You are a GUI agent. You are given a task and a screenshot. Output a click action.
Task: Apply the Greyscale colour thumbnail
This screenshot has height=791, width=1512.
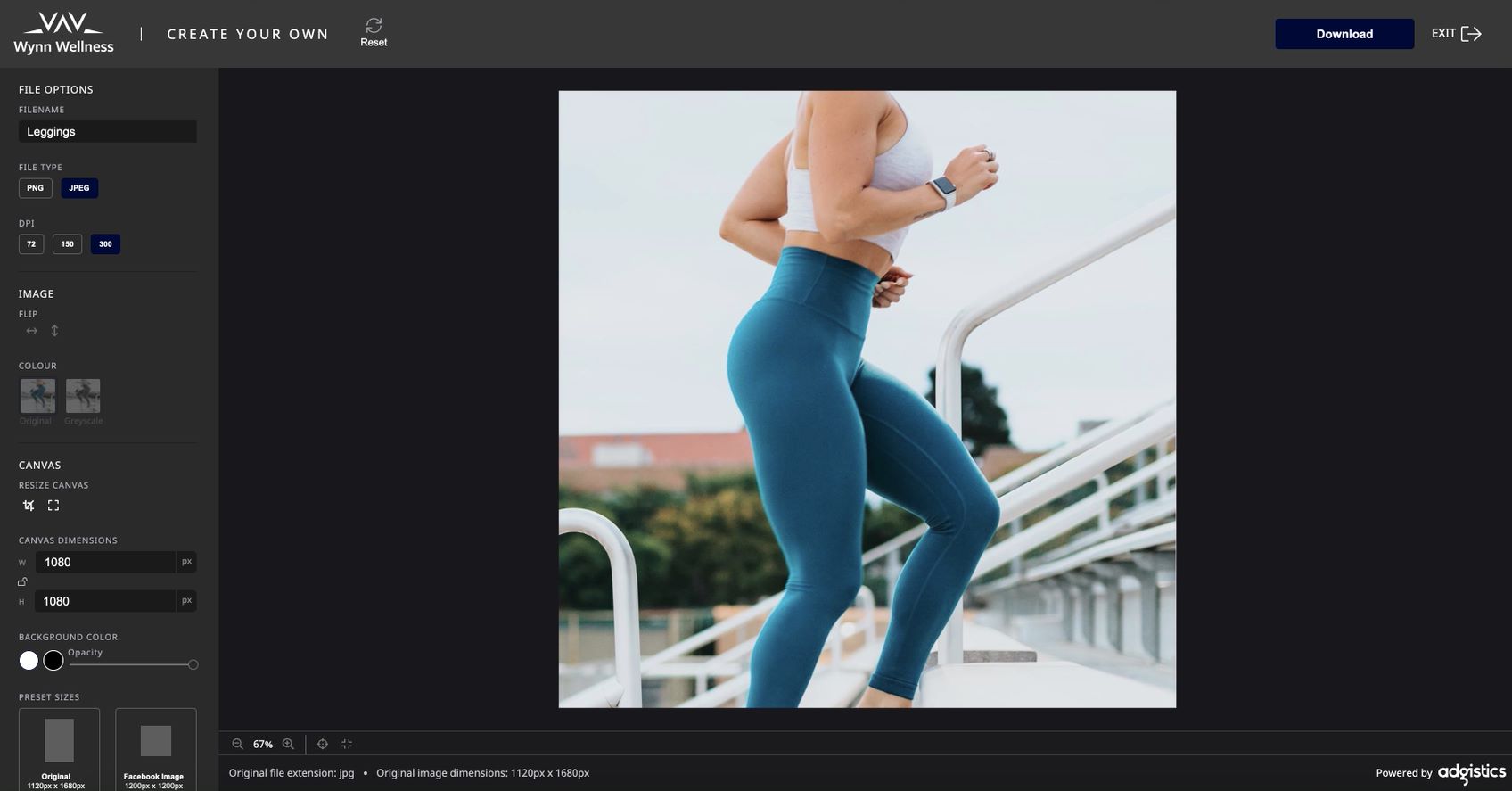tap(83, 396)
